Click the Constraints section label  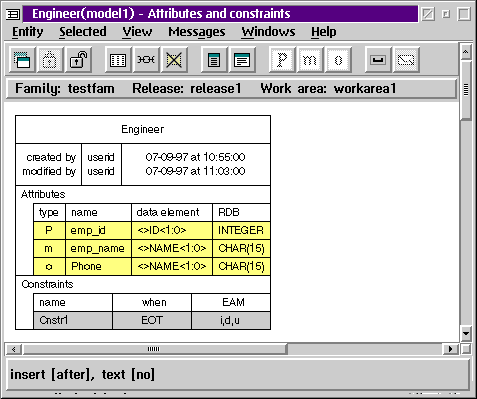pyautogui.click(x=47, y=284)
